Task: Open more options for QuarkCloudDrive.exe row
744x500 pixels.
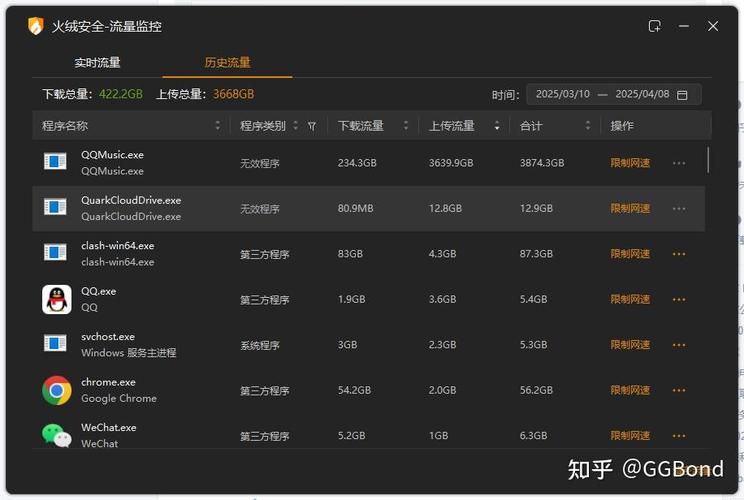Action: (679, 209)
